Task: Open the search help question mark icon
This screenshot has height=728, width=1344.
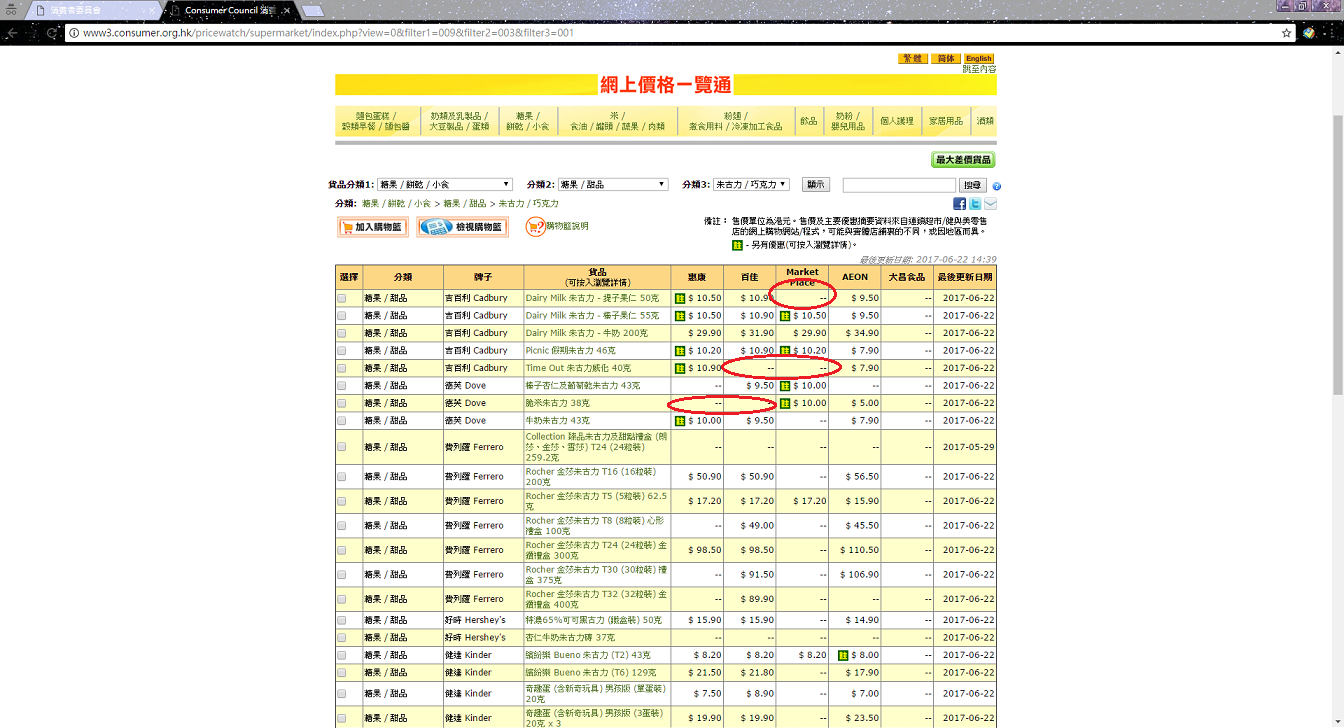Action: tap(996, 186)
